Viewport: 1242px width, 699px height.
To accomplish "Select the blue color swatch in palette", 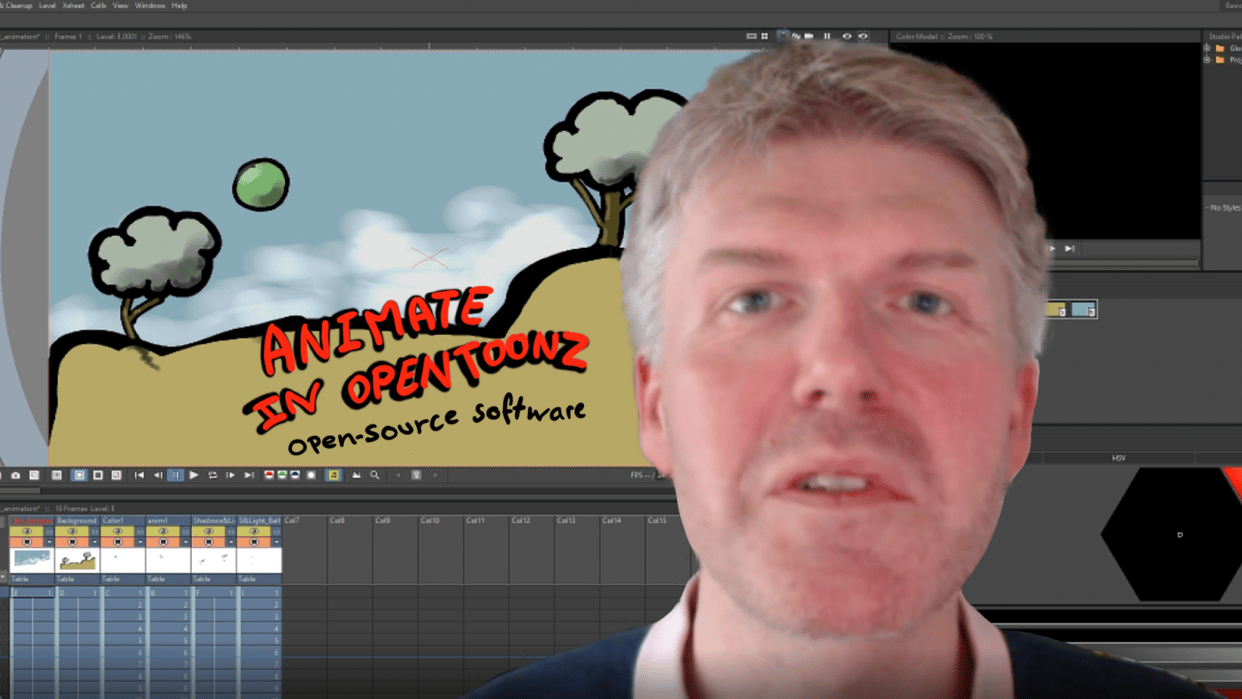I will coord(1084,310).
